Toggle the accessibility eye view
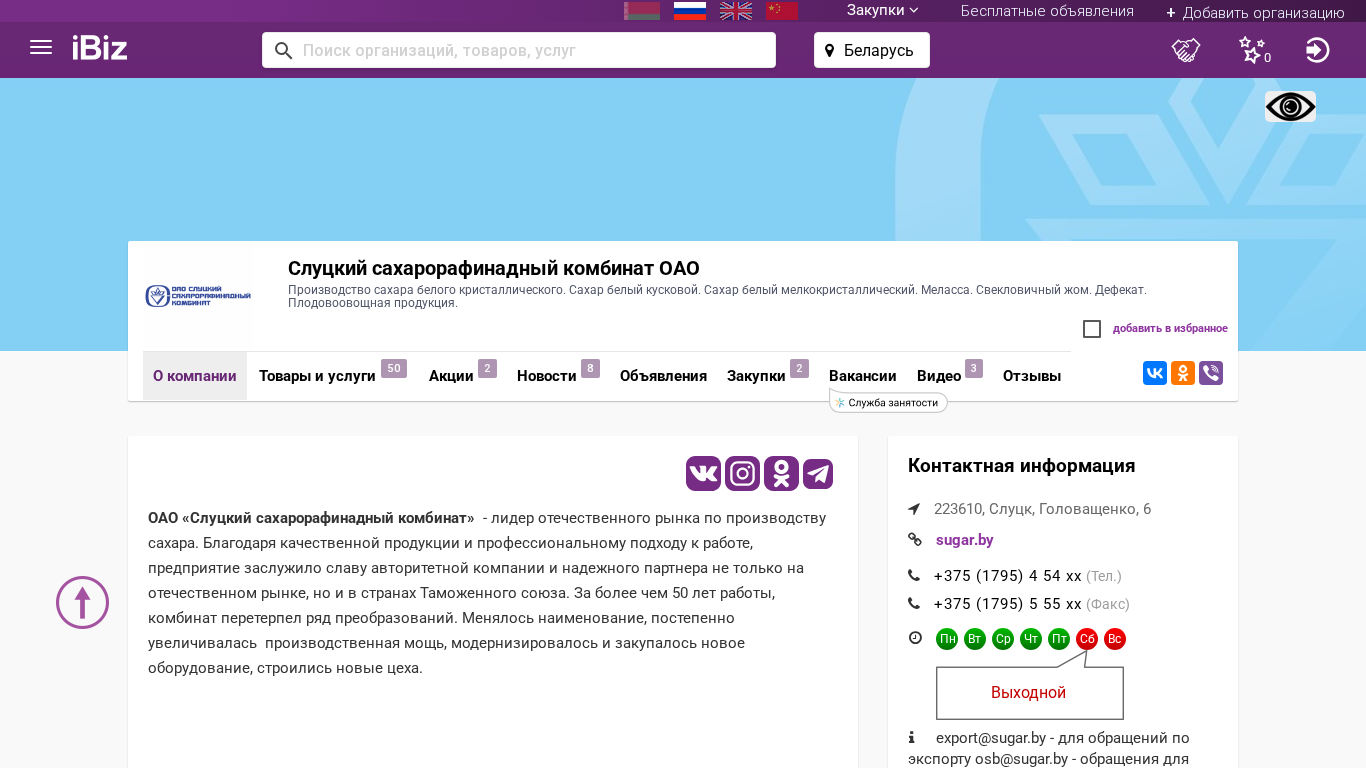This screenshot has height=768, width=1366. [x=1290, y=107]
